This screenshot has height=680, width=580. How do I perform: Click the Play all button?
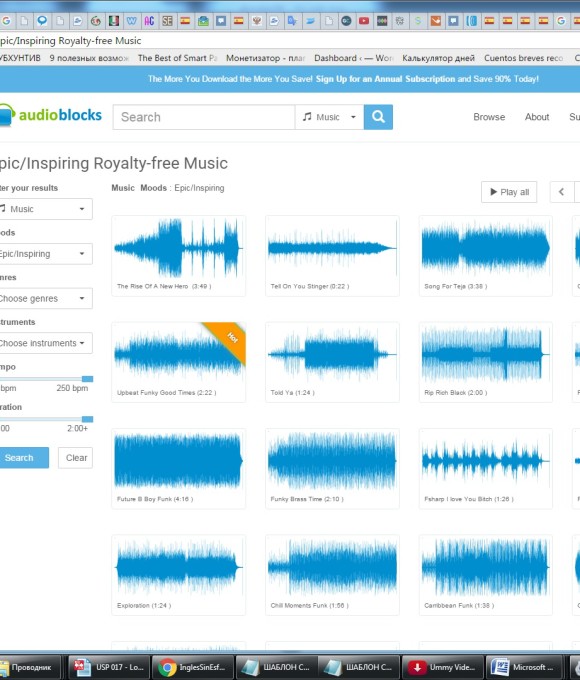pyautogui.click(x=509, y=192)
